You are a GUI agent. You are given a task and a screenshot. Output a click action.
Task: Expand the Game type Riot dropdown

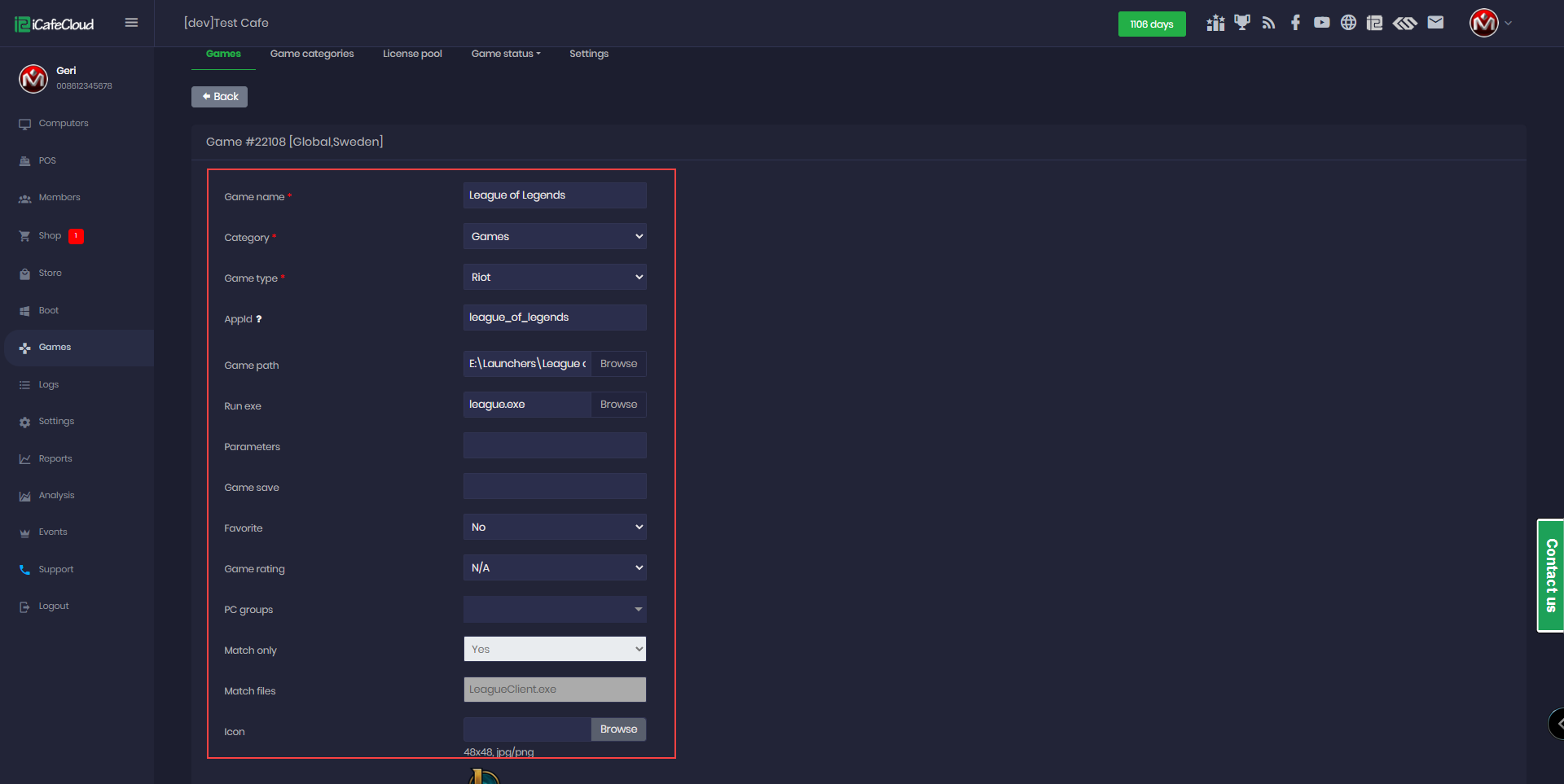(555, 277)
